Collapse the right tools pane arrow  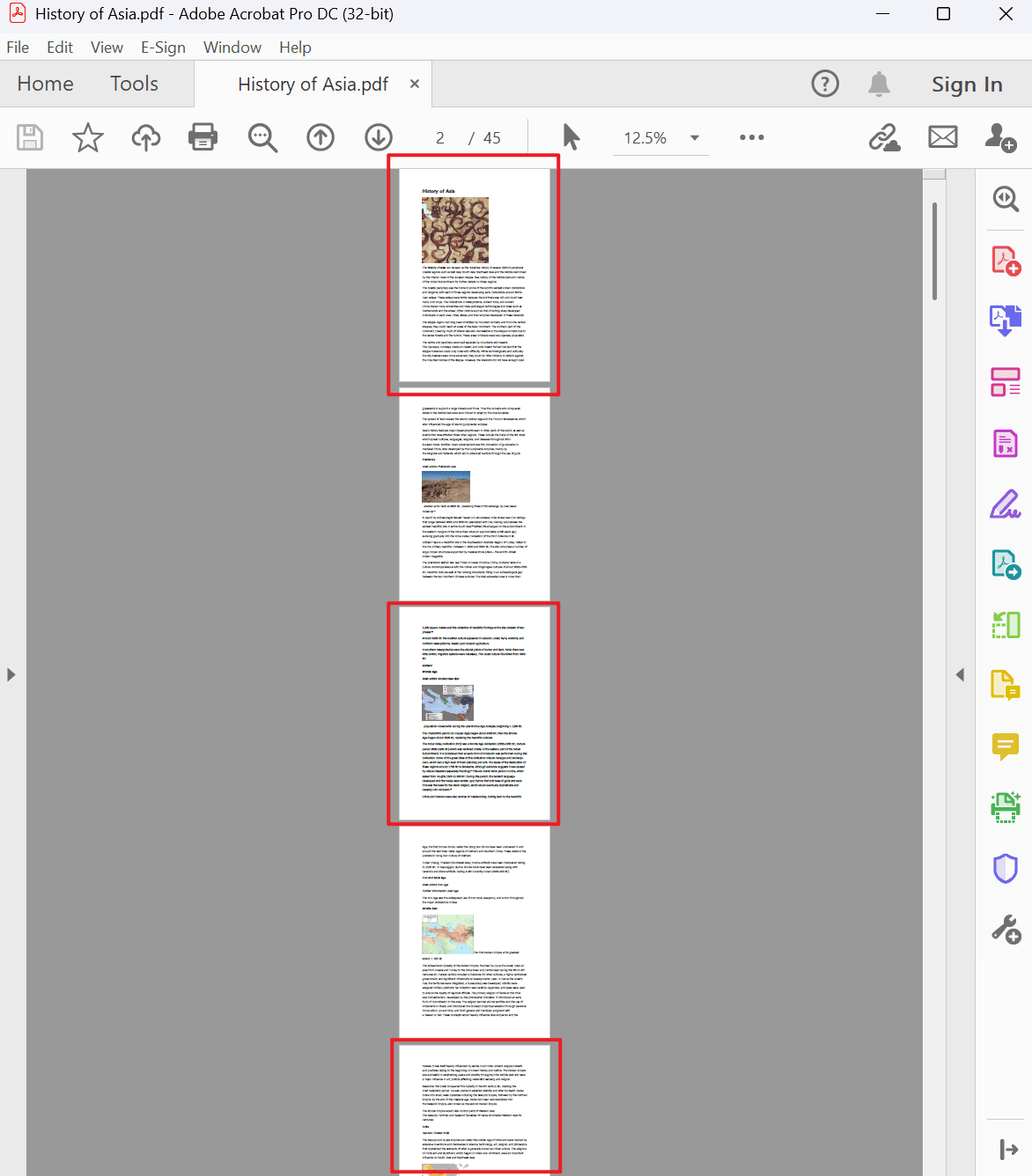pyautogui.click(x=961, y=674)
